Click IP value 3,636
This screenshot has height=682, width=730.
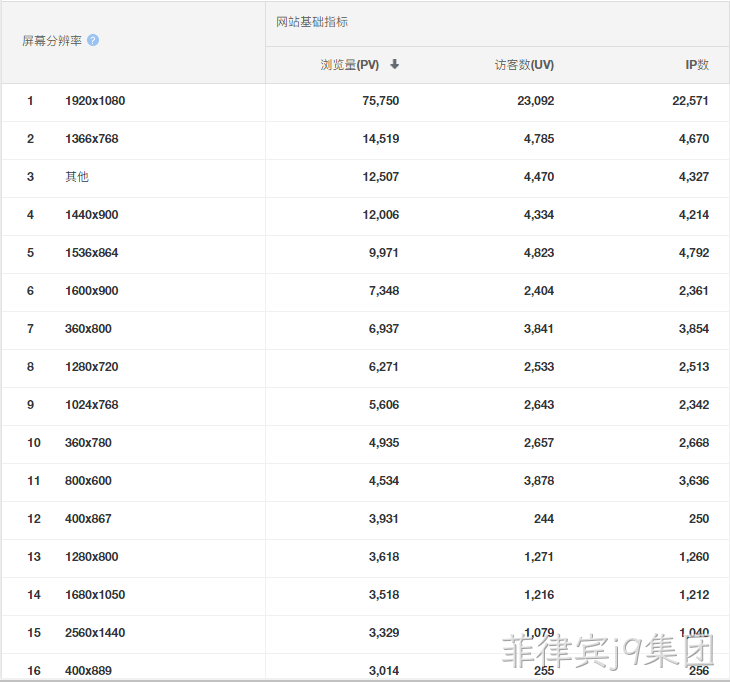pyautogui.click(x=694, y=481)
